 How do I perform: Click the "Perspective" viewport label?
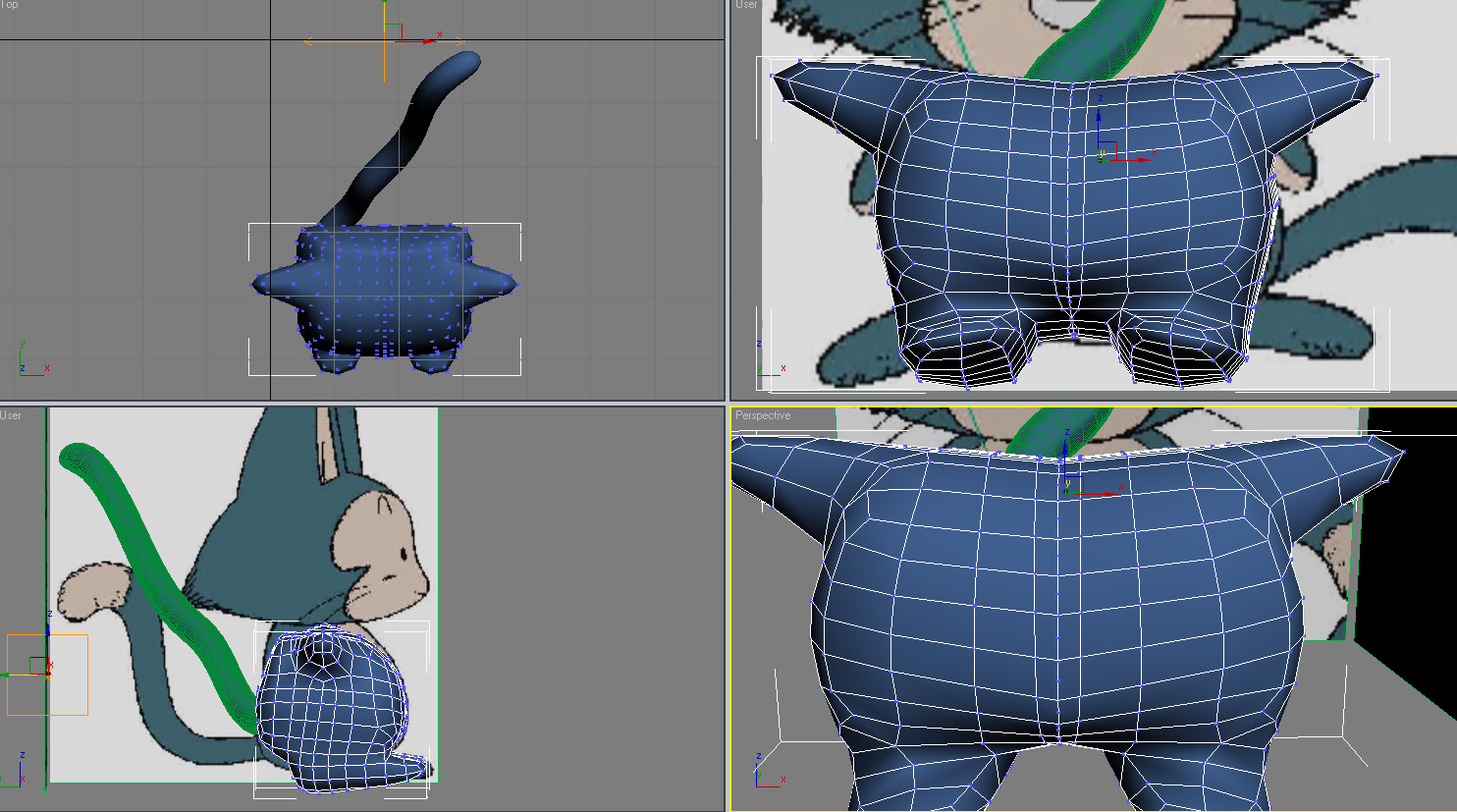point(763,415)
